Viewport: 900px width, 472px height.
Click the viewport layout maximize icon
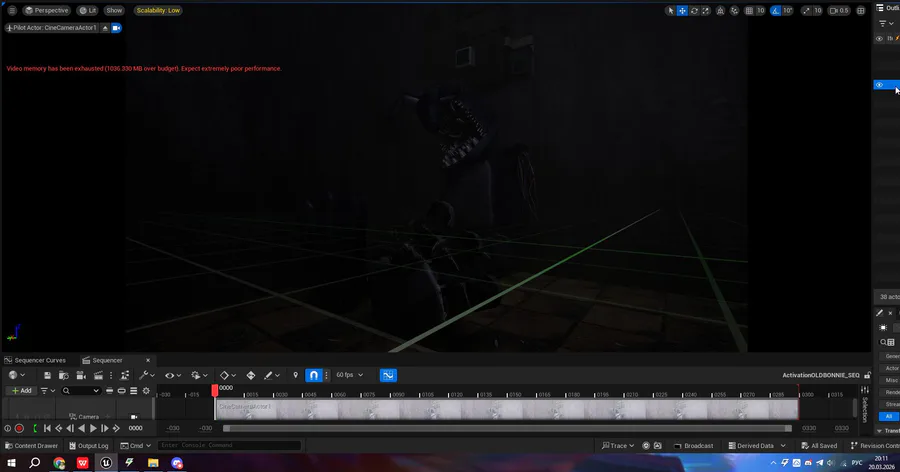point(861,10)
